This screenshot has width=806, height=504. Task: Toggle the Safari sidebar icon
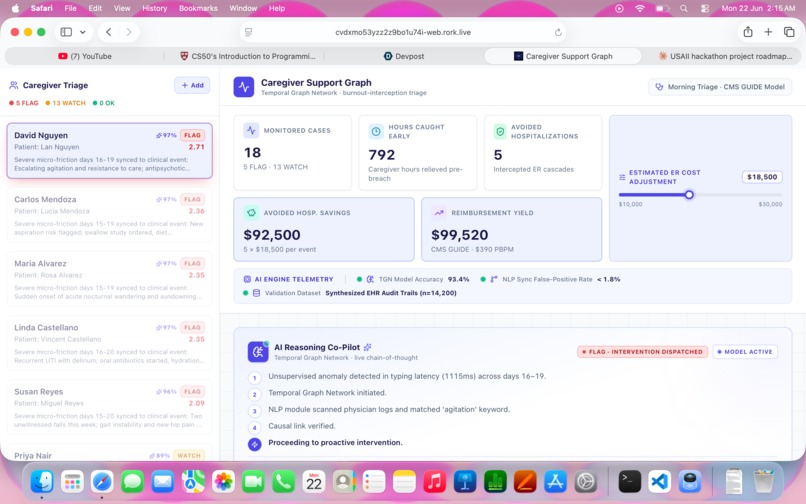click(x=66, y=32)
